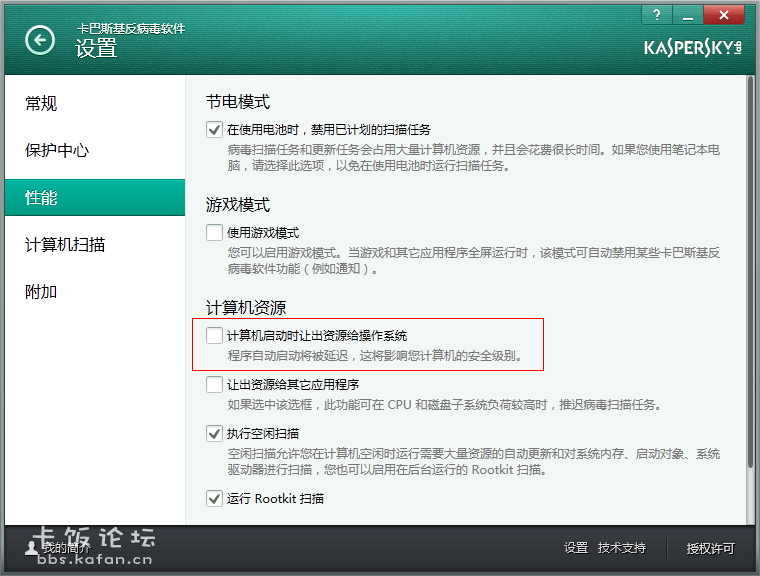Click the 设置 link in footer

tap(576, 548)
